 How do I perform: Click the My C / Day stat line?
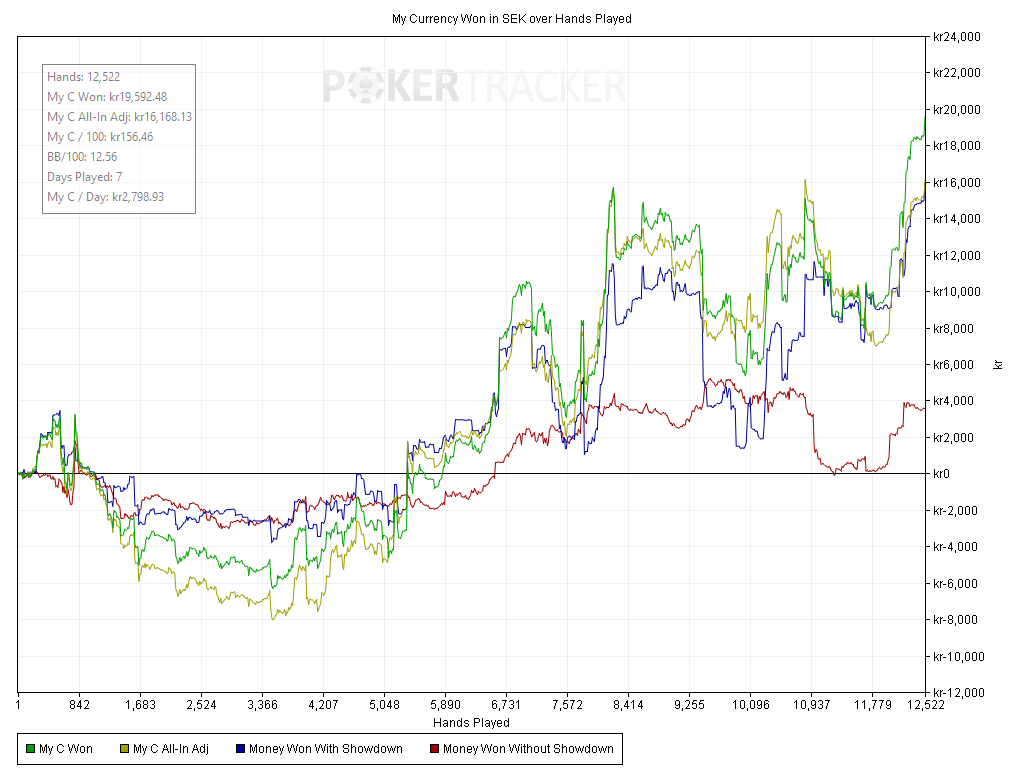point(105,197)
